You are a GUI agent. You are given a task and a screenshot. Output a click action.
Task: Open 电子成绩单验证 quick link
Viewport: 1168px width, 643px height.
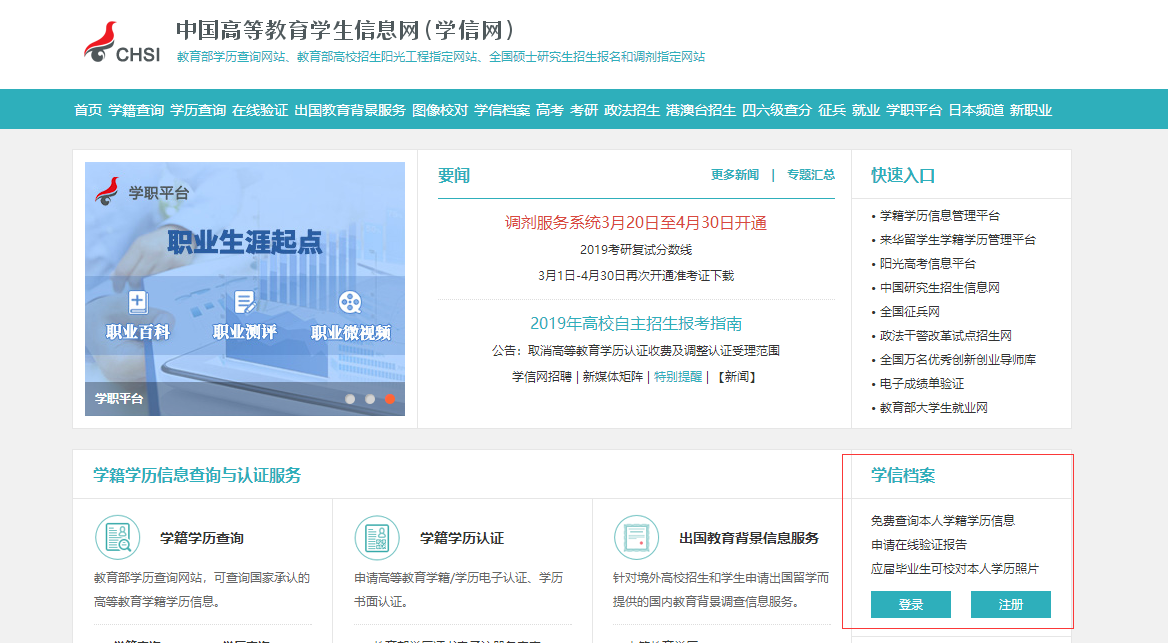tap(921, 383)
